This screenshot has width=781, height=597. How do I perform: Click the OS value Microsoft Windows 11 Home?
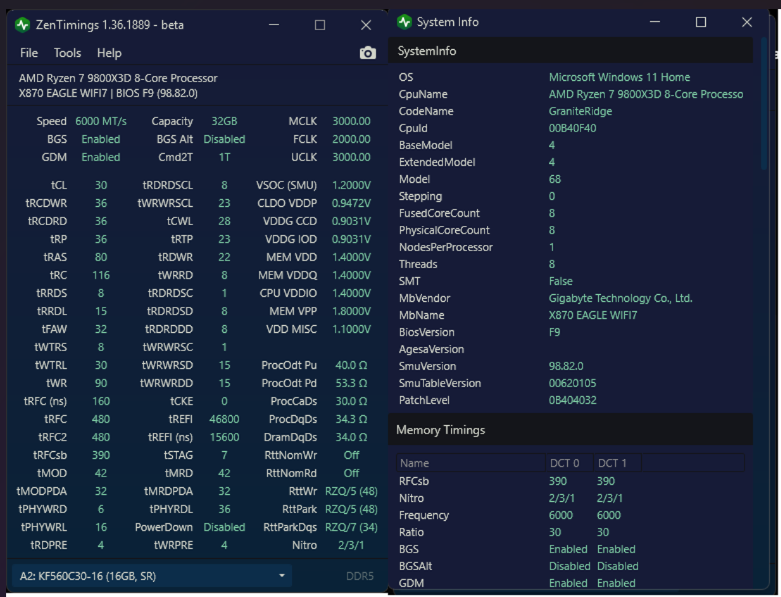(619, 77)
